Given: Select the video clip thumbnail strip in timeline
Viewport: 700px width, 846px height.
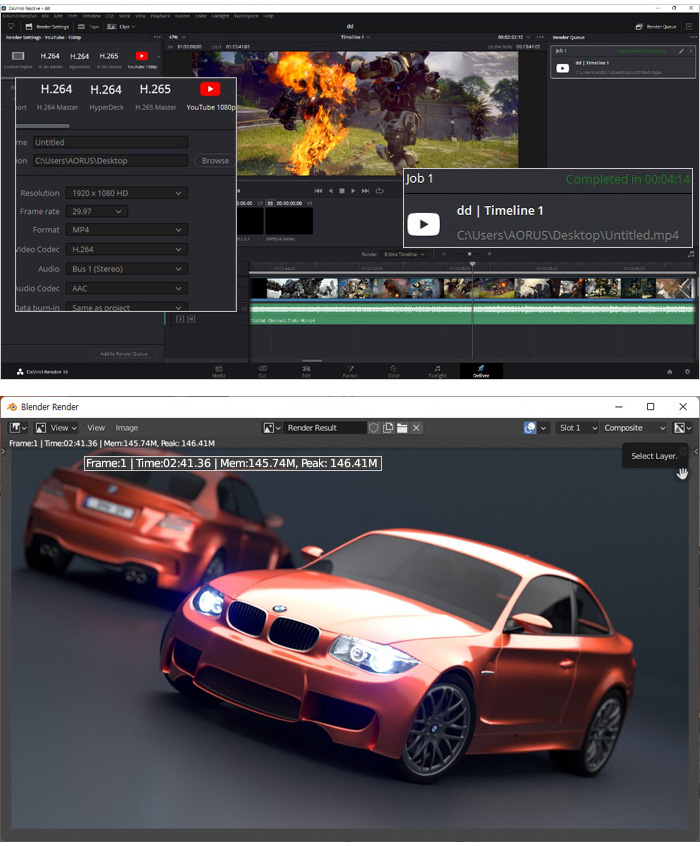Looking at the screenshot, I should click(472, 288).
